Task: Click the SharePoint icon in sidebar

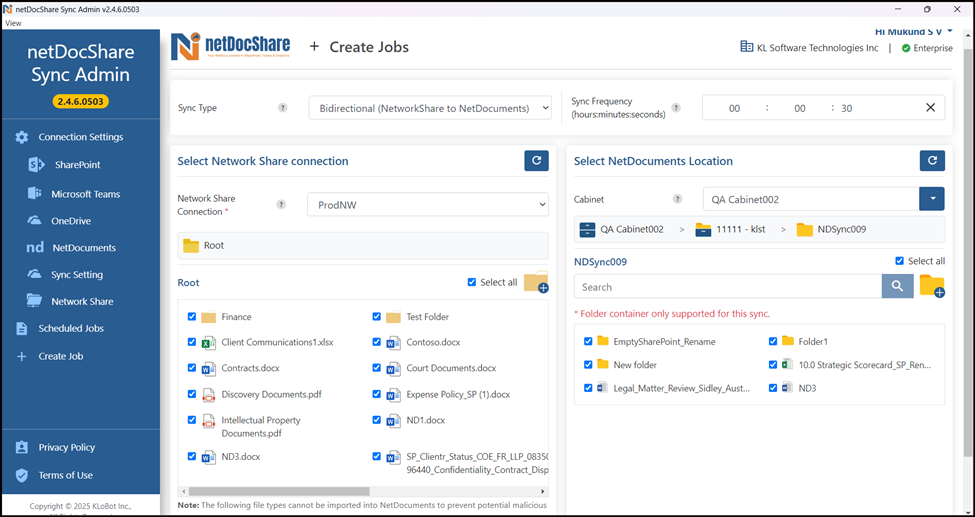Action: tap(36, 165)
